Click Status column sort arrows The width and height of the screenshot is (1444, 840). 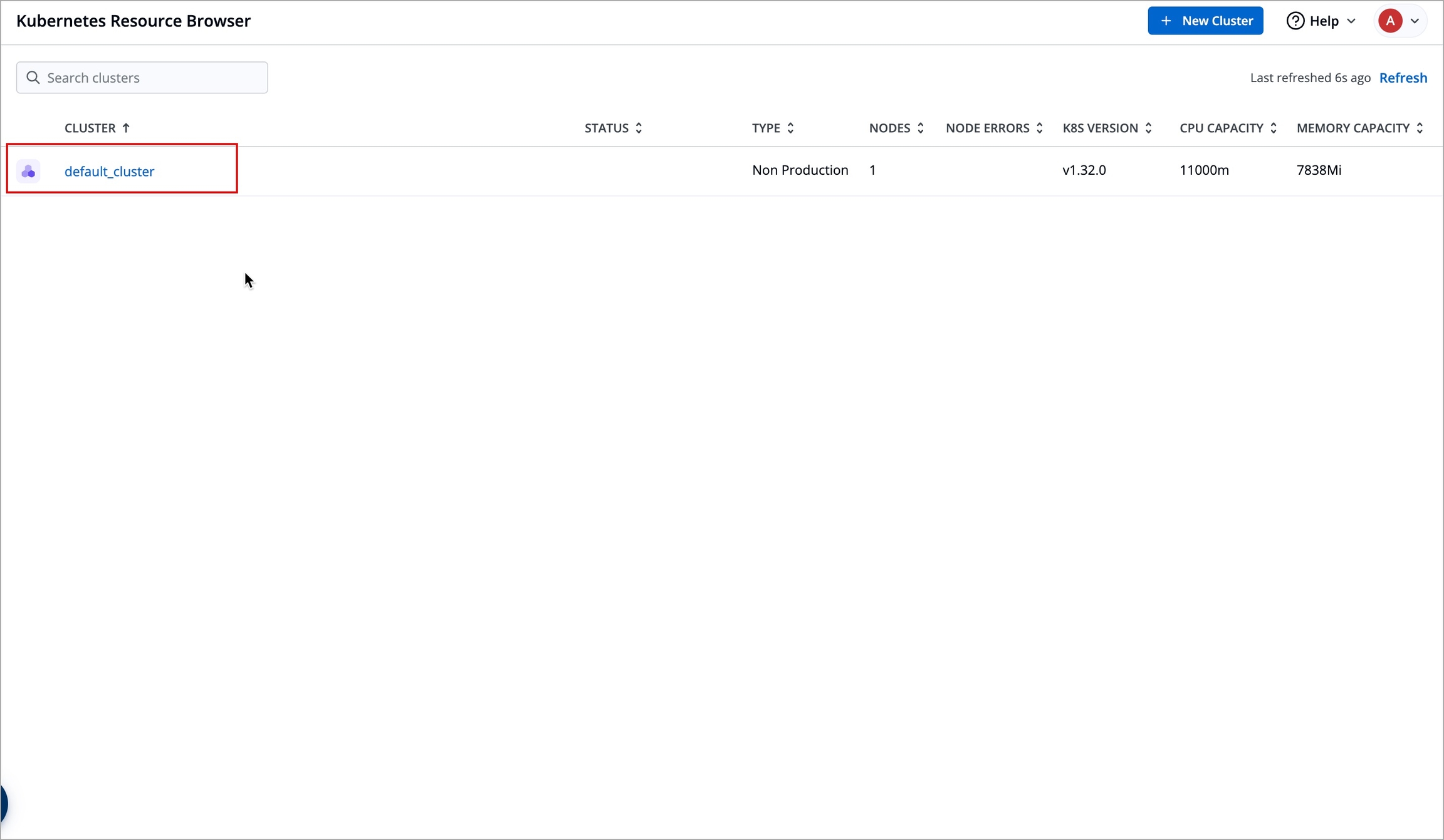639,128
